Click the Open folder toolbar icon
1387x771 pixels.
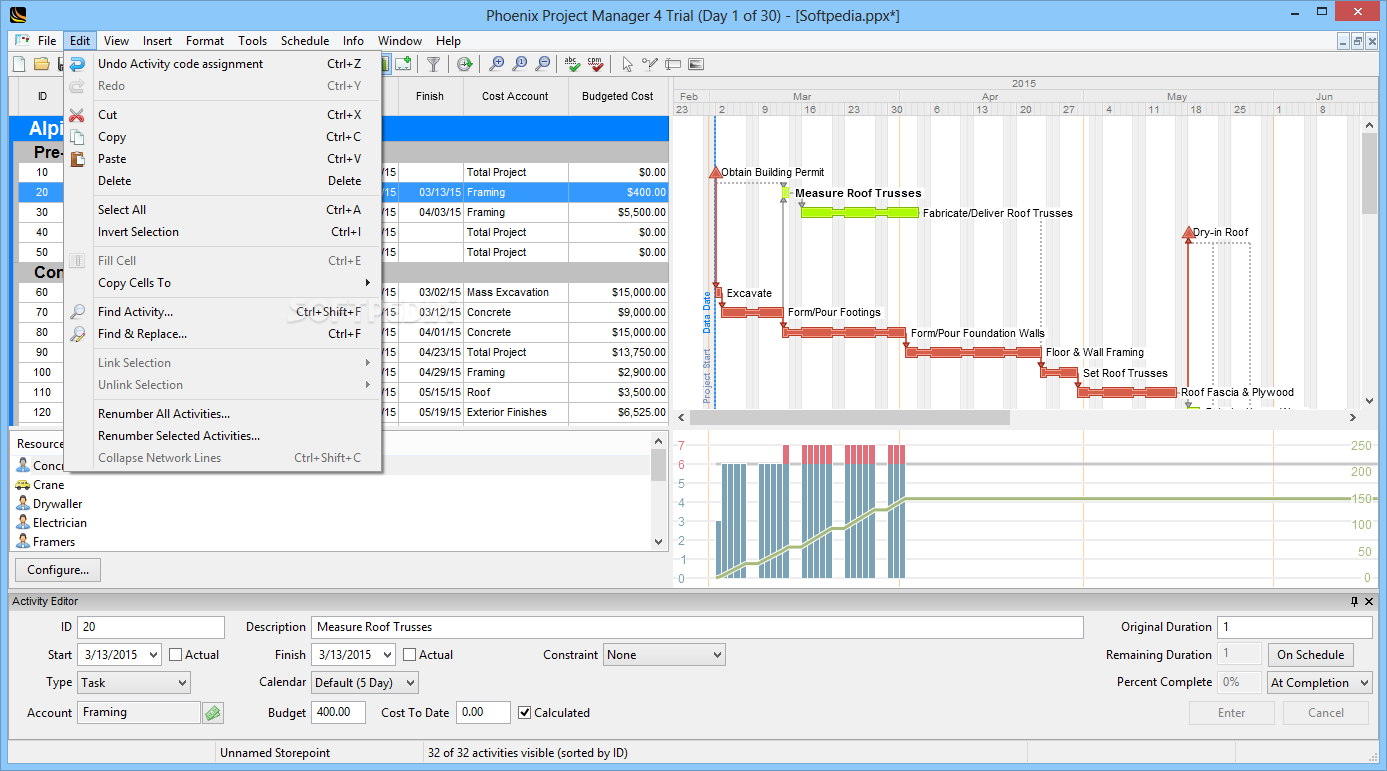[41, 64]
